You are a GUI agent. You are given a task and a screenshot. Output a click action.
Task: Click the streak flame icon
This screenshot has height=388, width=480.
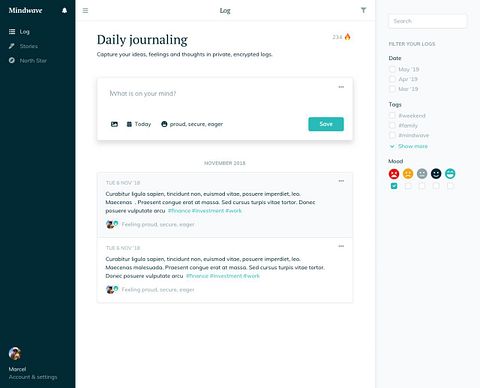348,37
